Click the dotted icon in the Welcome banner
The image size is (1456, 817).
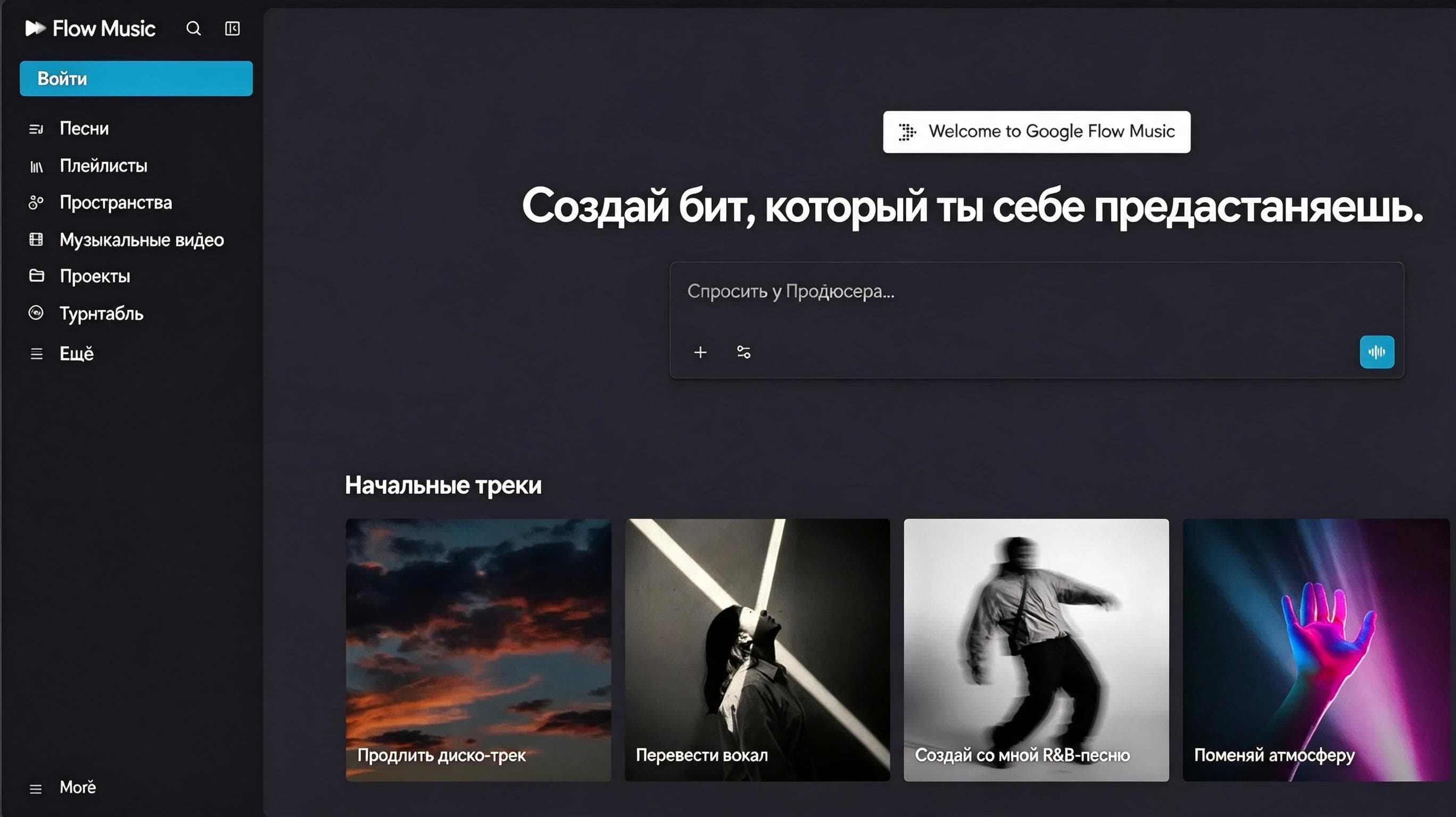(907, 132)
